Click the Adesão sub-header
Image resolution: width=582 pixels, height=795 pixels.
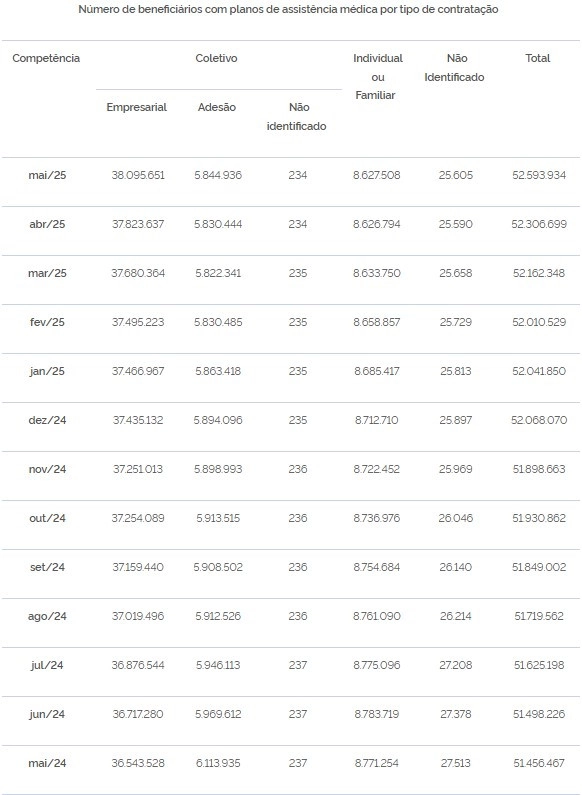[217, 107]
